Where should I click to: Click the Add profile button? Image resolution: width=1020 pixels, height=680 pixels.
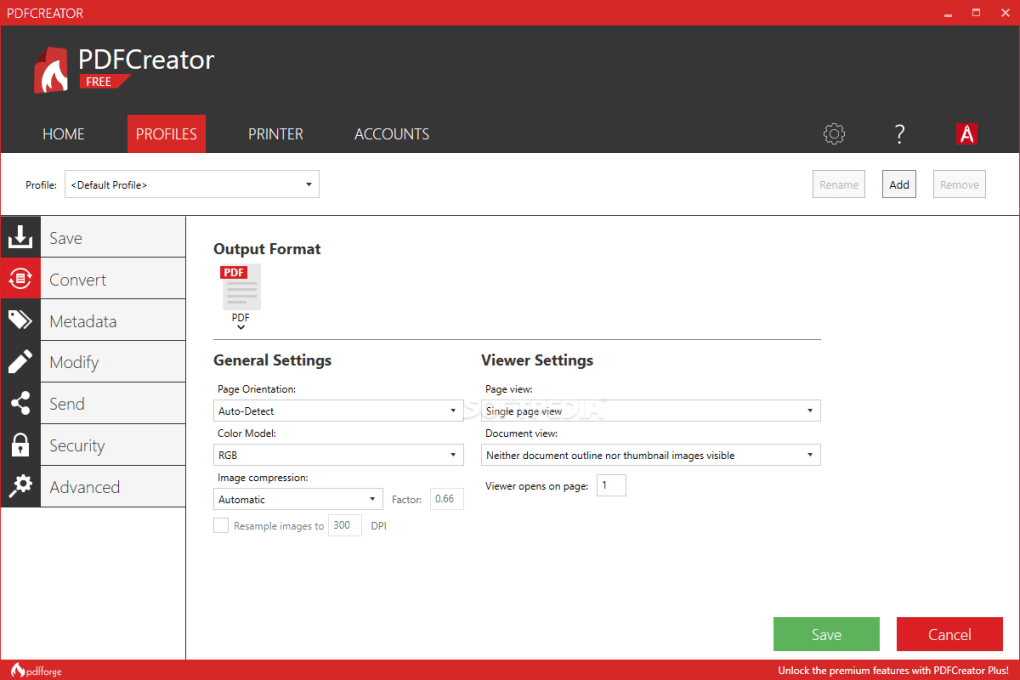[898, 184]
